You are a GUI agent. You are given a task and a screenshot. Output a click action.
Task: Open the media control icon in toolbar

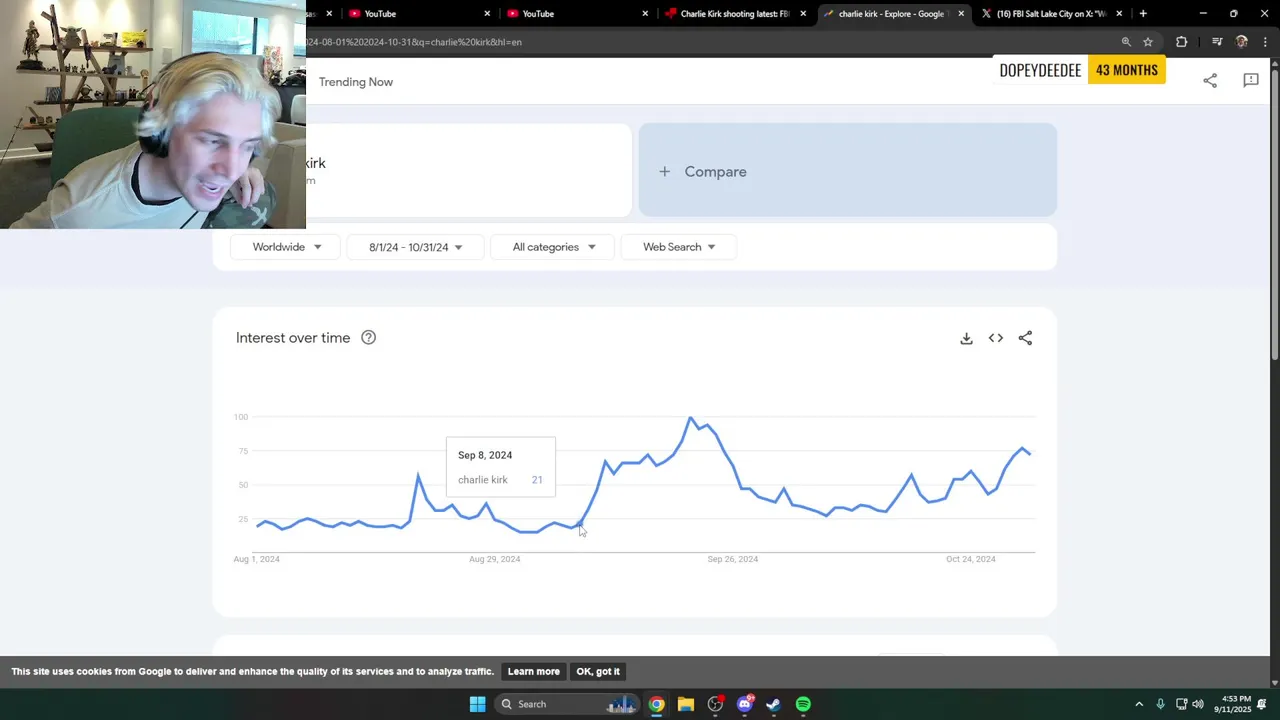click(1217, 42)
